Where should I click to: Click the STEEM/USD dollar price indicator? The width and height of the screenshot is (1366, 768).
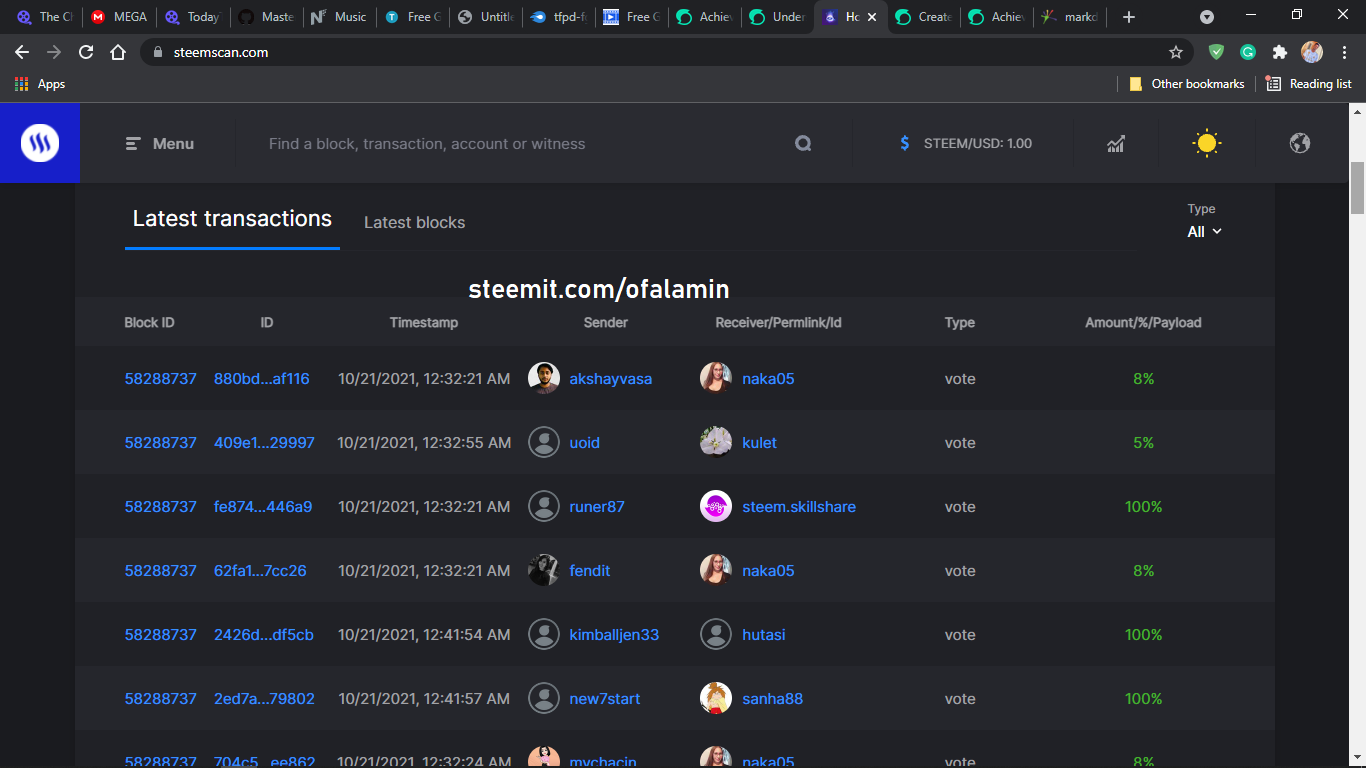tap(965, 144)
